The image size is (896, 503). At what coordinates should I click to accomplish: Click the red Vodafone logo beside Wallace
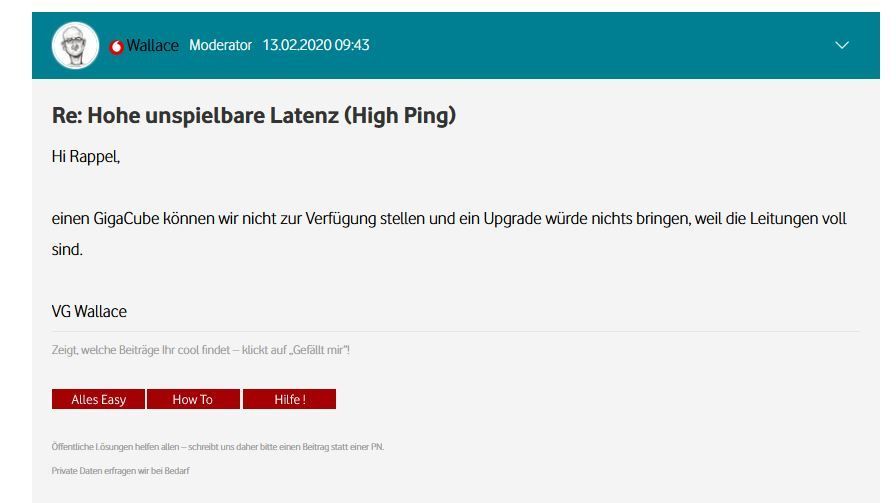tap(117, 47)
